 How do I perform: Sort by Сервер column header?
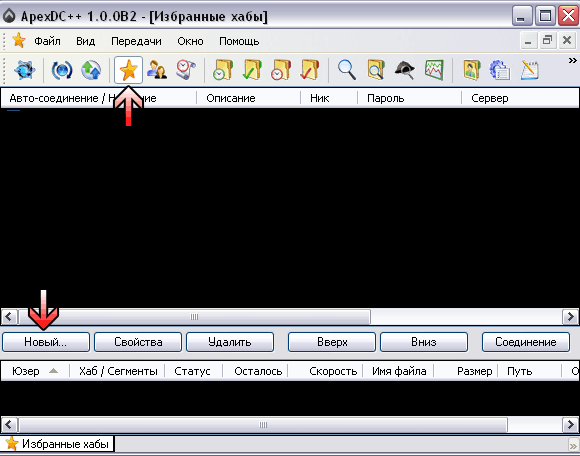[x=520, y=98]
